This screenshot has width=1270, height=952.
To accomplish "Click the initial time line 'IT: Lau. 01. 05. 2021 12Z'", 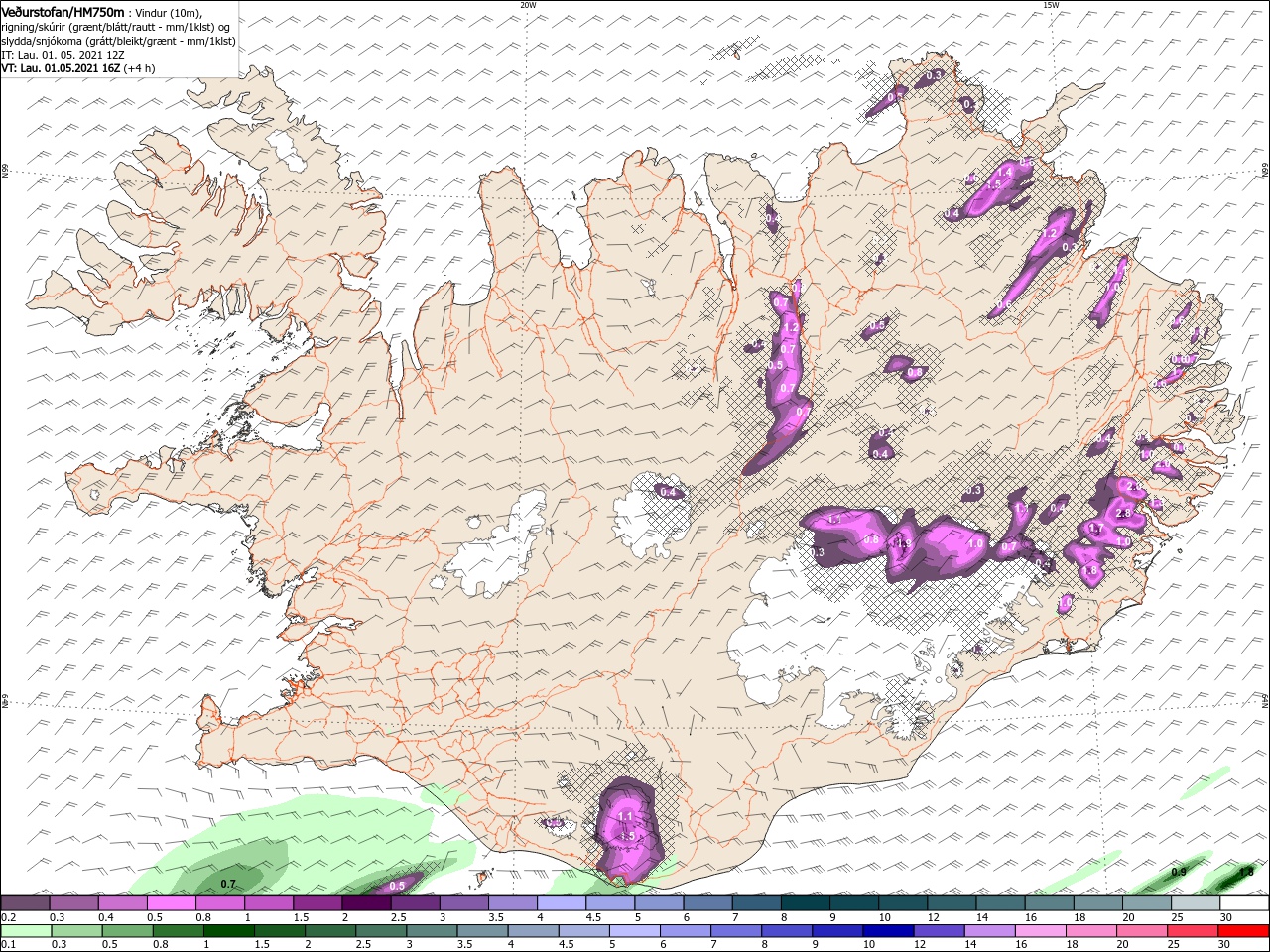I will (63, 55).
